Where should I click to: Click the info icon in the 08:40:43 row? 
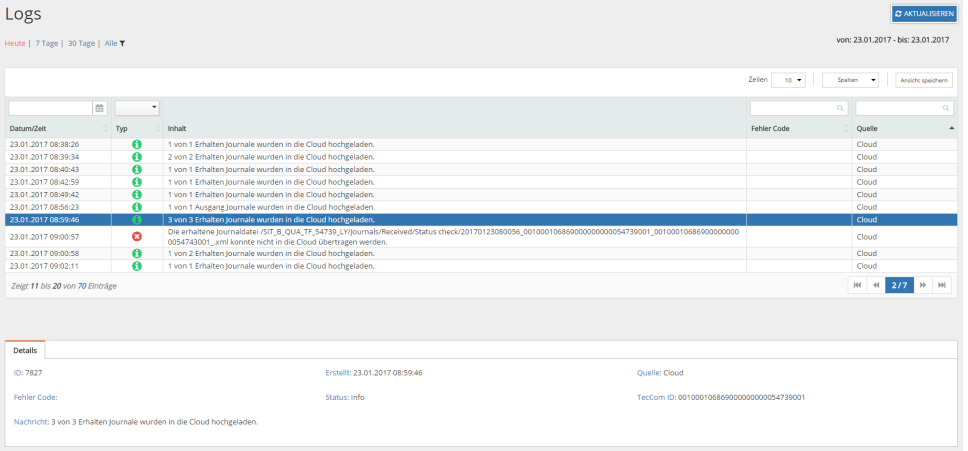tap(137, 169)
